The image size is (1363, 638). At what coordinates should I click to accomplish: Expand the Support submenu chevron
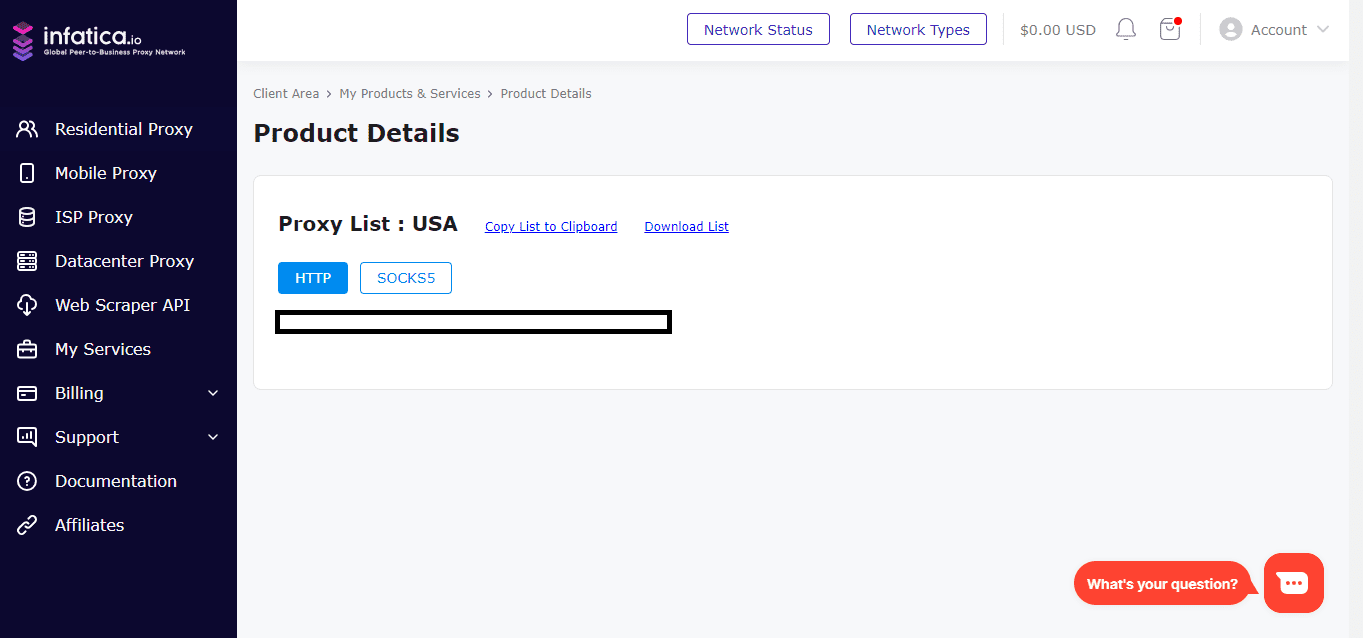213,437
